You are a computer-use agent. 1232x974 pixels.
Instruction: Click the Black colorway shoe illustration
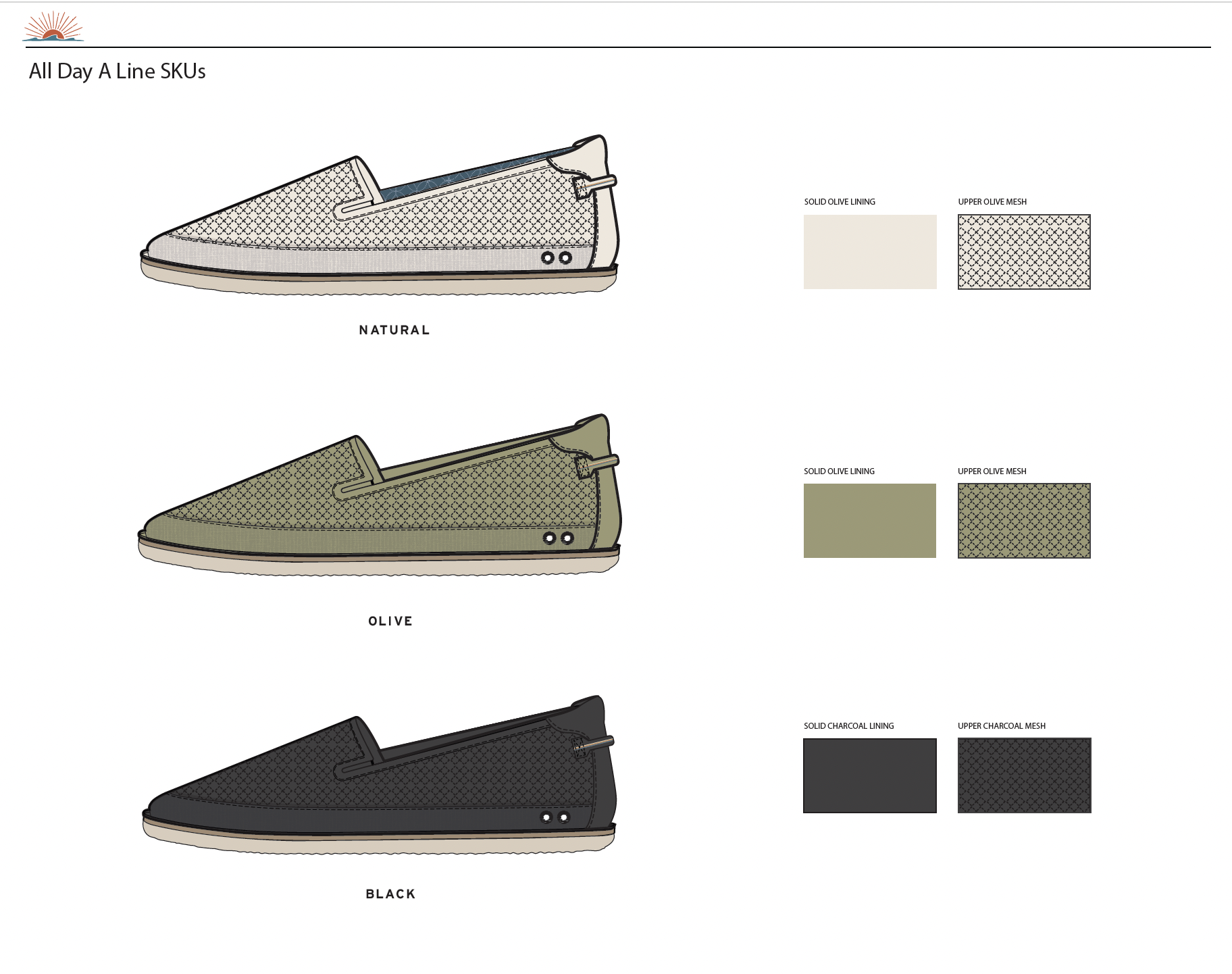pyautogui.click(x=379, y=775)
